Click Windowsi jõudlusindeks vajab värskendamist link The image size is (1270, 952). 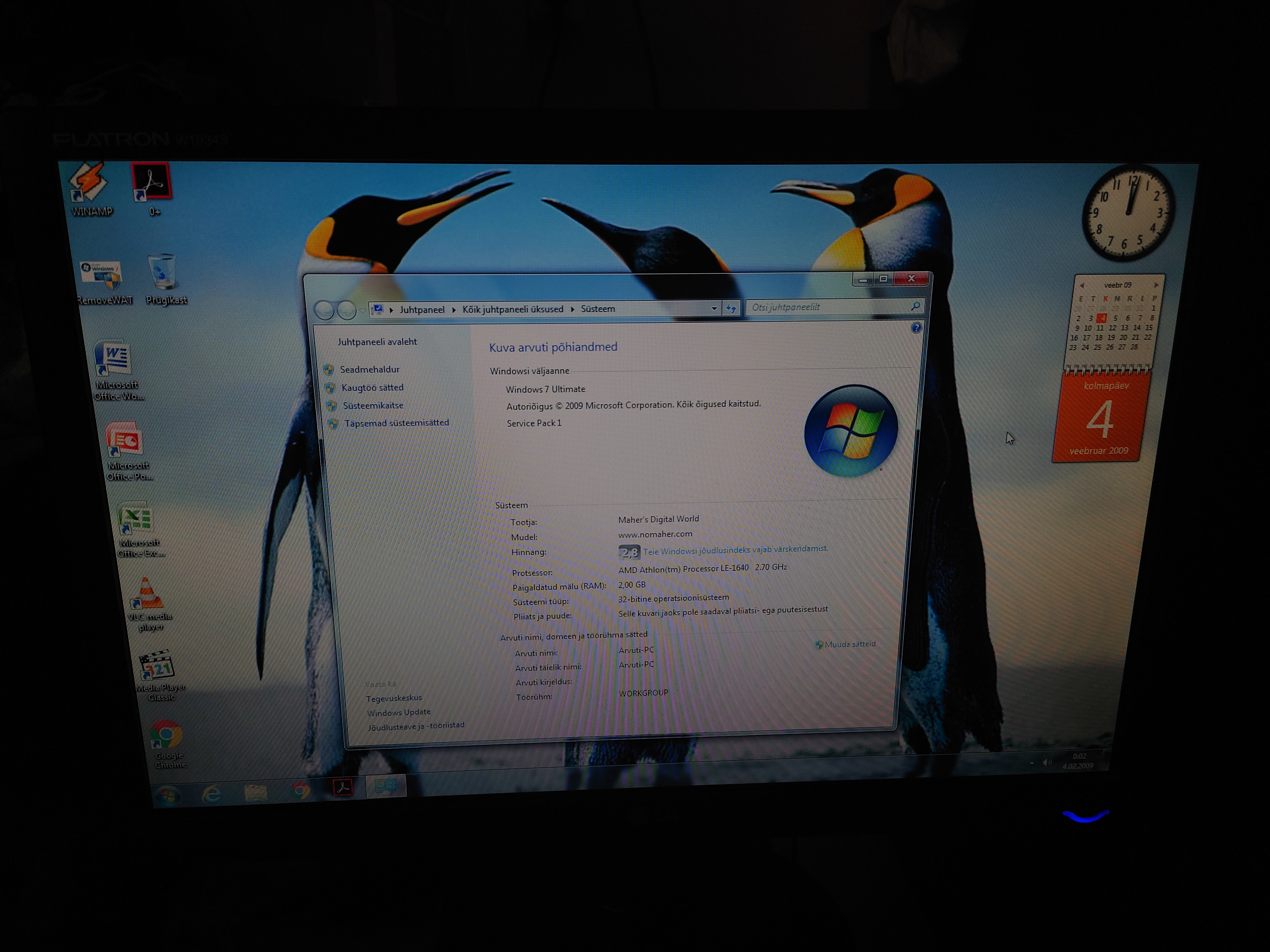pyautogui.click(x=735, y=550)
